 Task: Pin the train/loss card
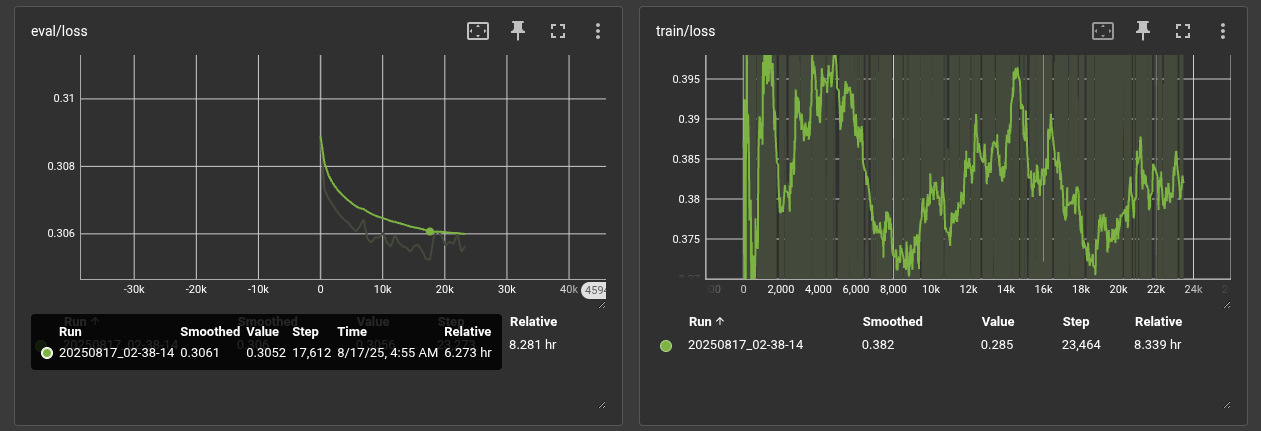(x=1143, y=31)
